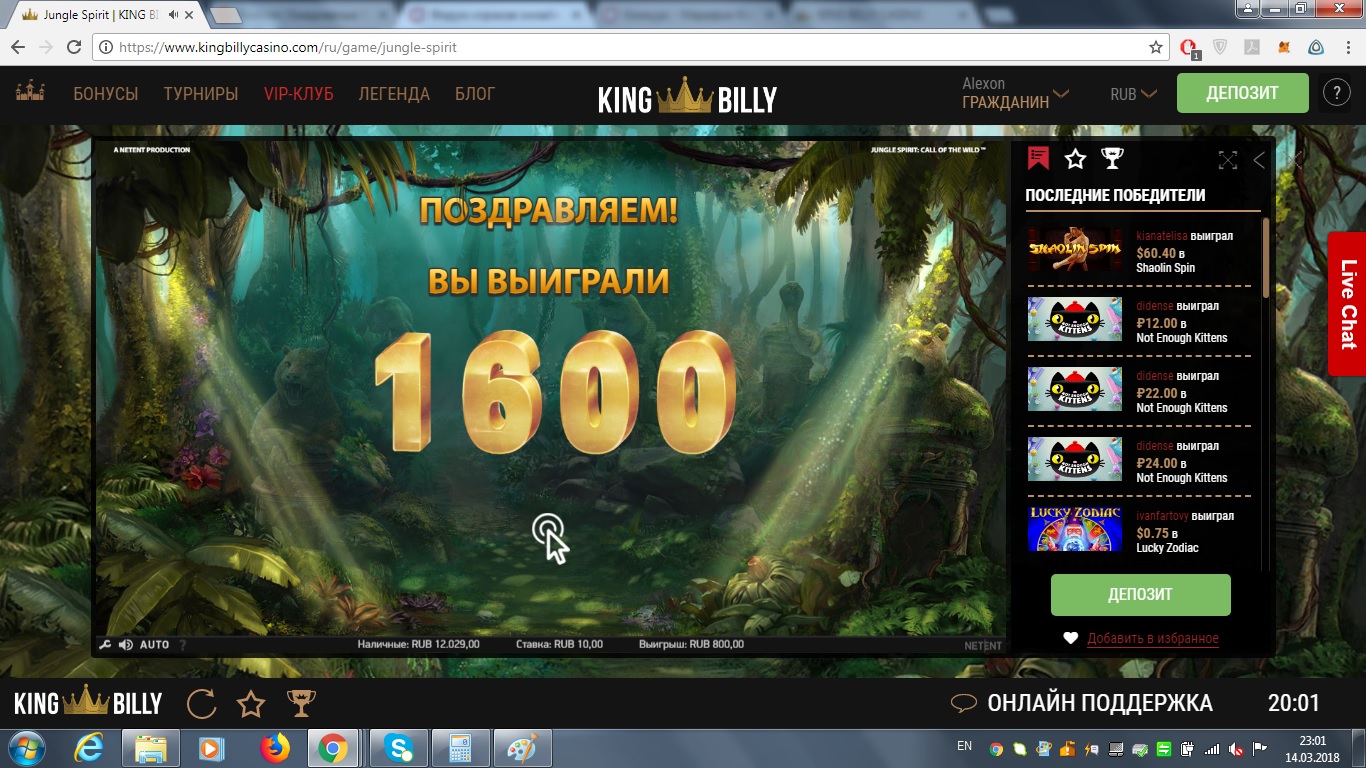Screen dimensions: 1366x768
Task: Open the Windows Start menu
Action: 26,748
